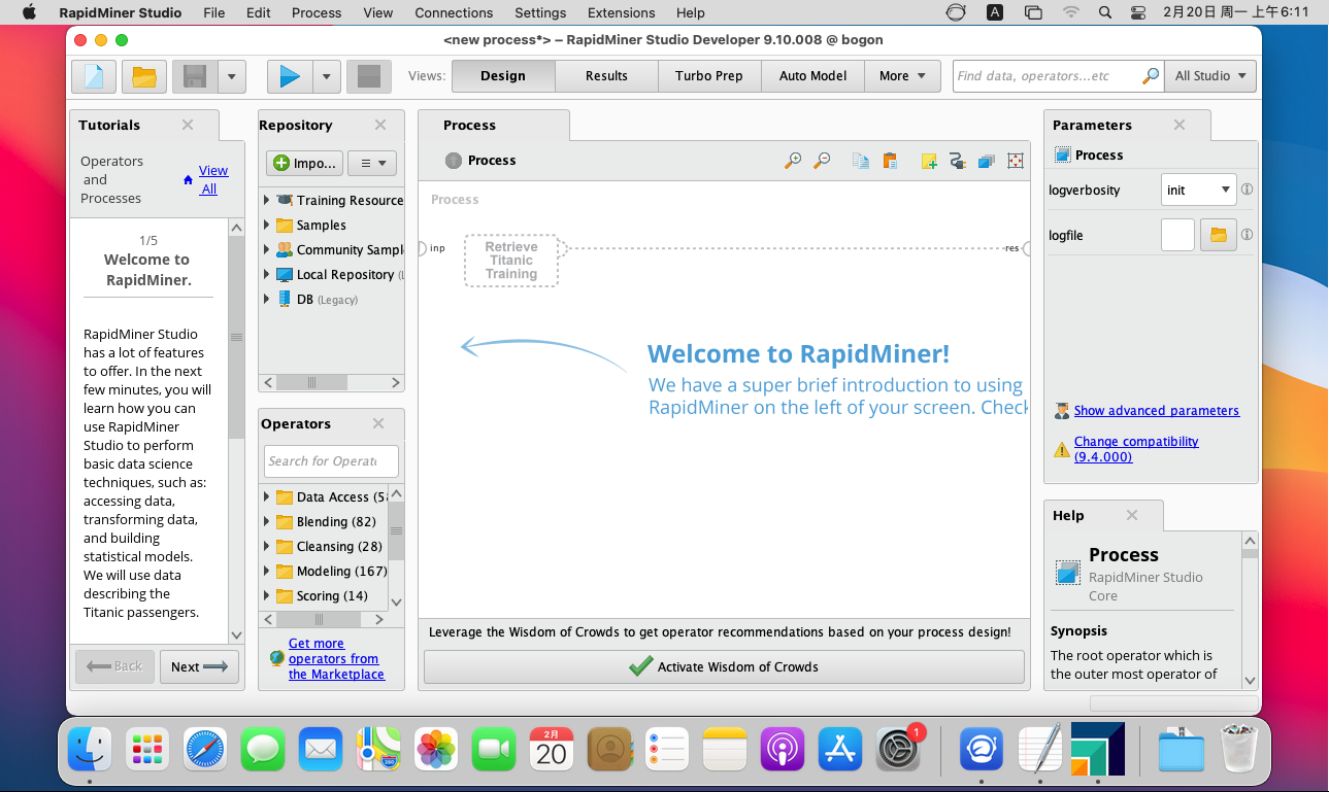The height and width of the screenshot is (792, 1329).
Task: Click the info icon next to logfile
Action: [x=1247, y=235]
